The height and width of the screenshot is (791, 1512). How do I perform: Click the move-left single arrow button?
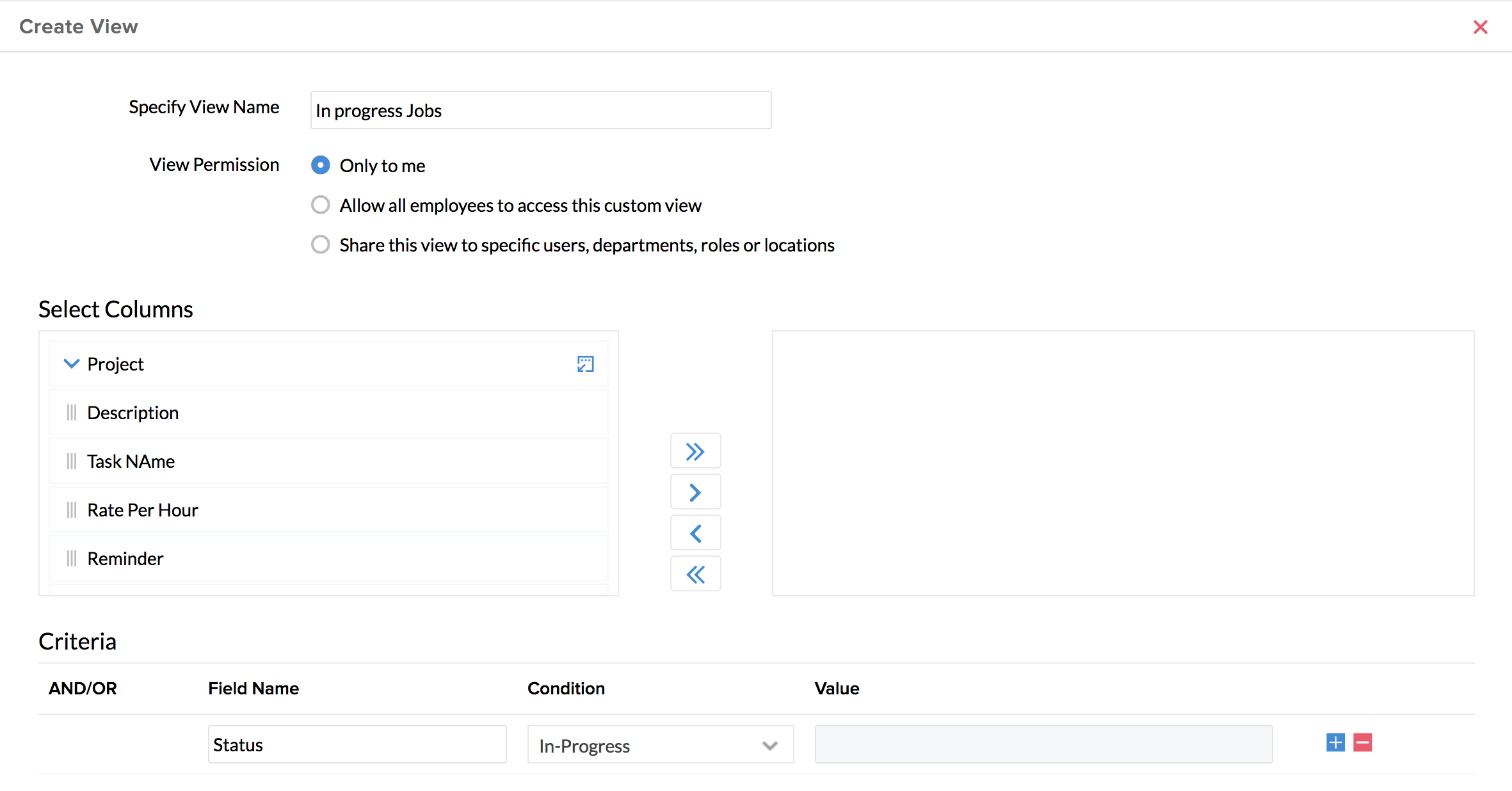tap(695, 533)
